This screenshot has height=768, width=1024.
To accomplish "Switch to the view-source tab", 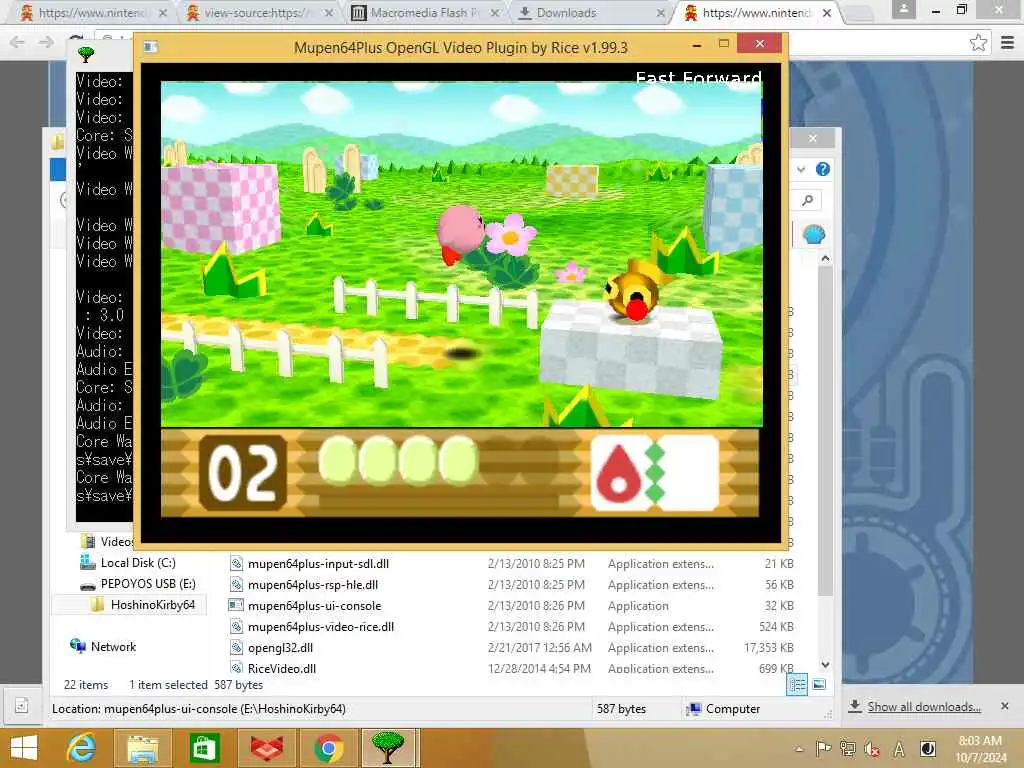I will point(258,13).
